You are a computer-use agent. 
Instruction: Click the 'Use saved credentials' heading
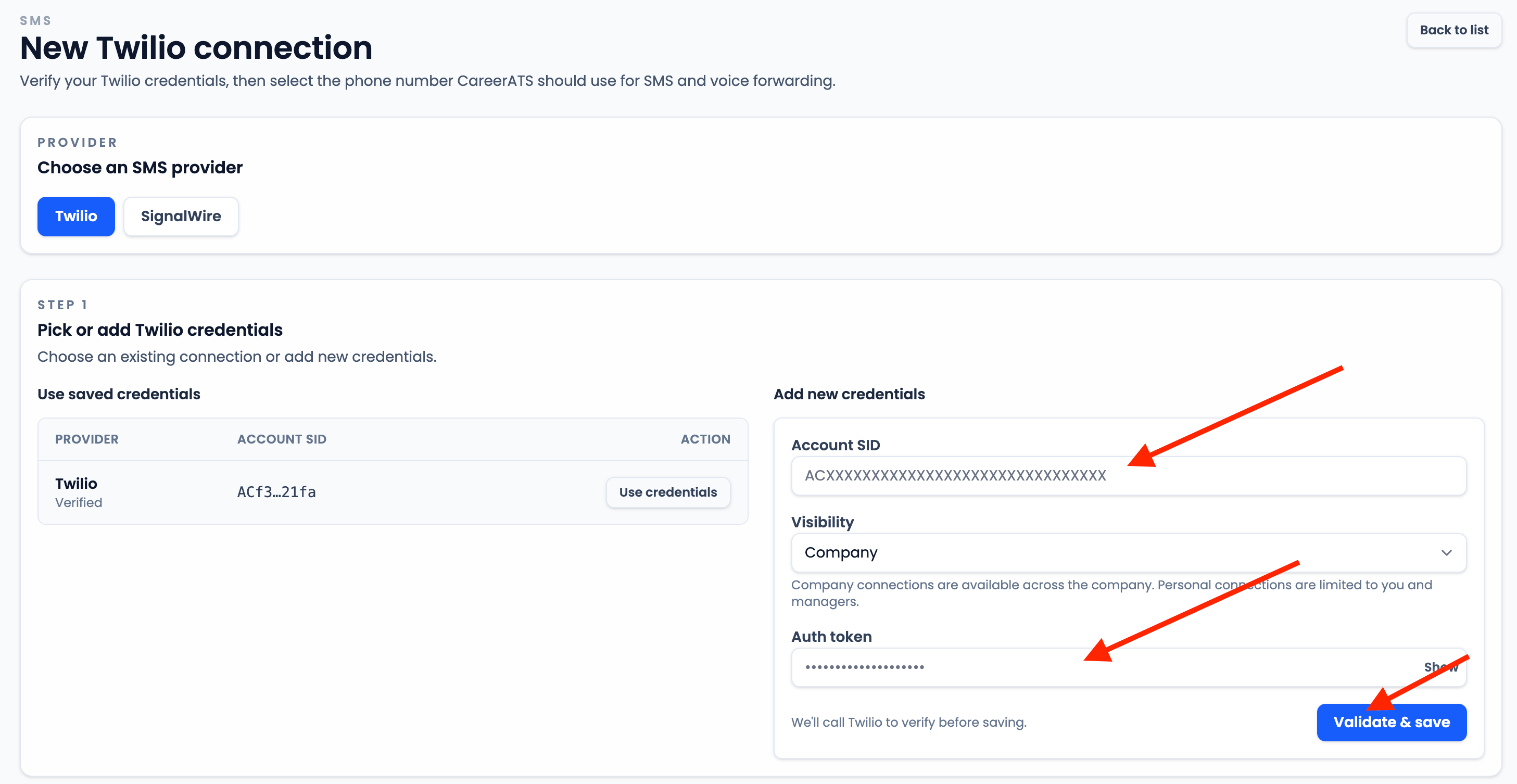tap(119, 394)
